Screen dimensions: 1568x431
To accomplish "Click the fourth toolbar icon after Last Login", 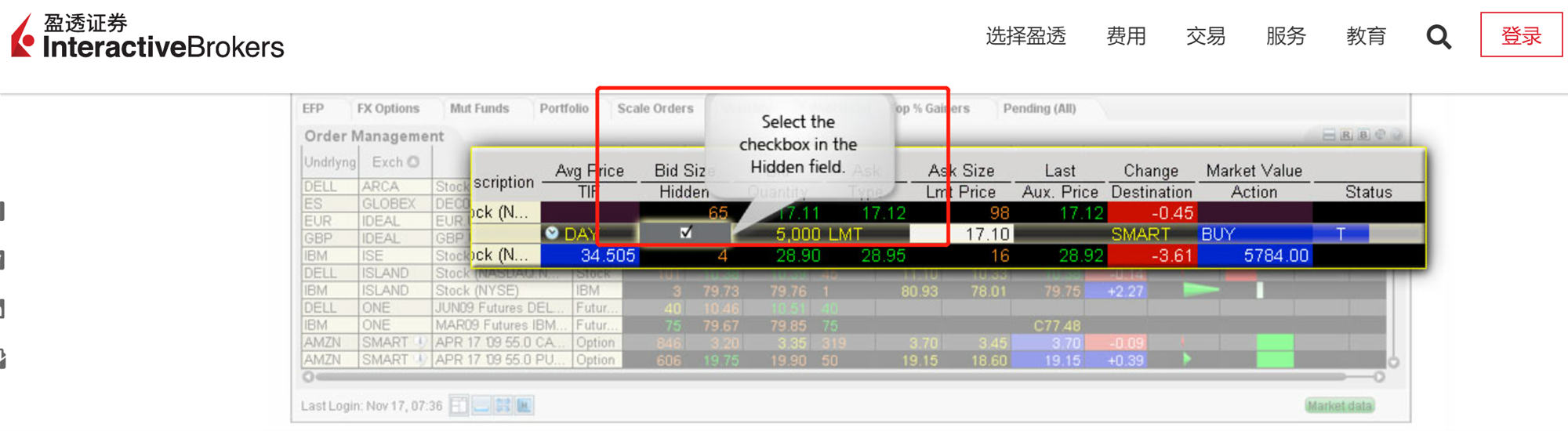I will click(x=524, y=405).
